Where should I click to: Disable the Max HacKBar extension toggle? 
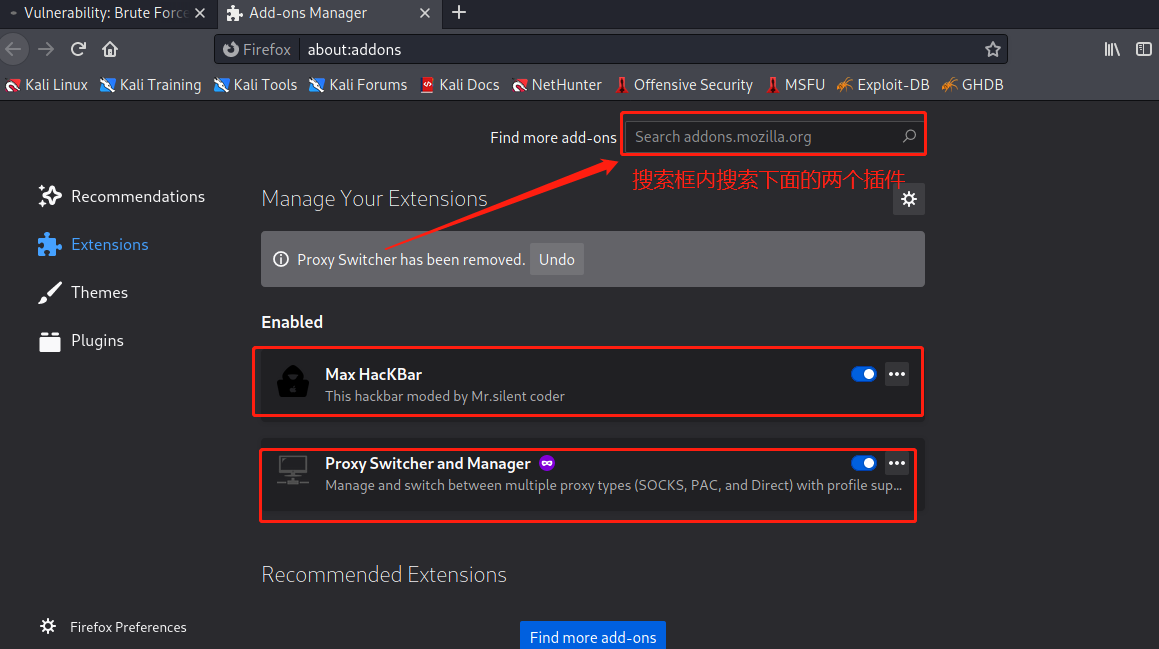click(x=863, y=374)
